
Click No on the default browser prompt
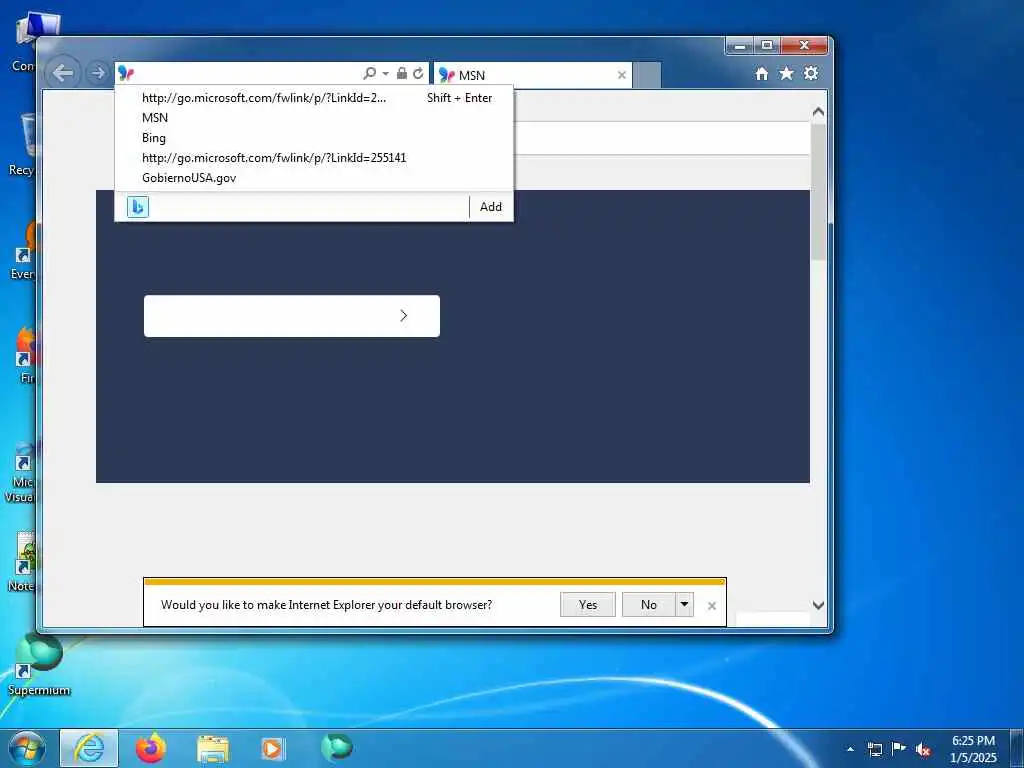pos(648,605)
